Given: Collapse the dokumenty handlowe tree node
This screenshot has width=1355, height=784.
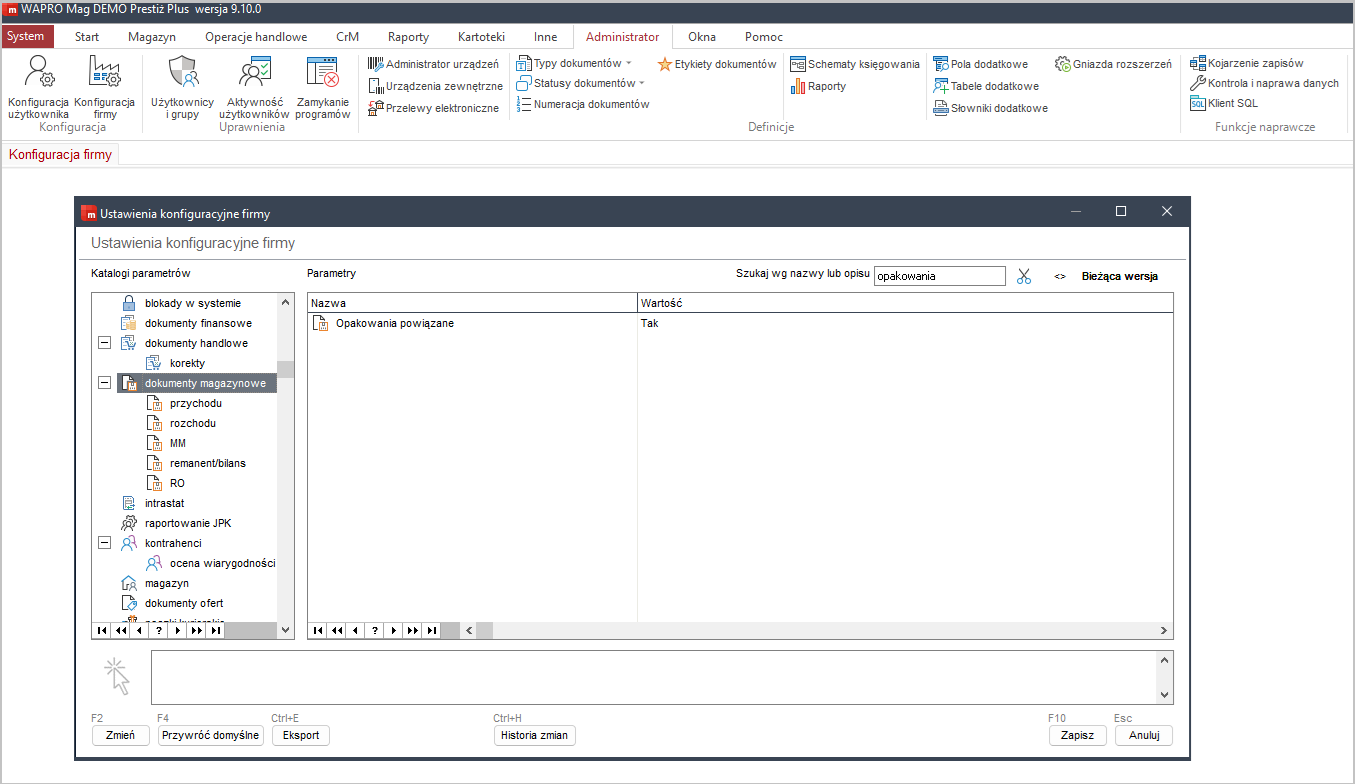Looking at the screenshot, I should point(103,343).
